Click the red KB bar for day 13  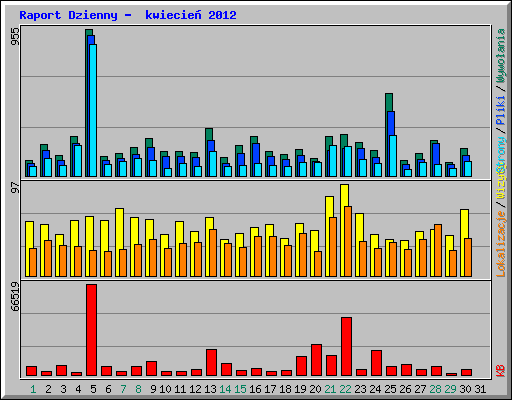pos(211,363)
